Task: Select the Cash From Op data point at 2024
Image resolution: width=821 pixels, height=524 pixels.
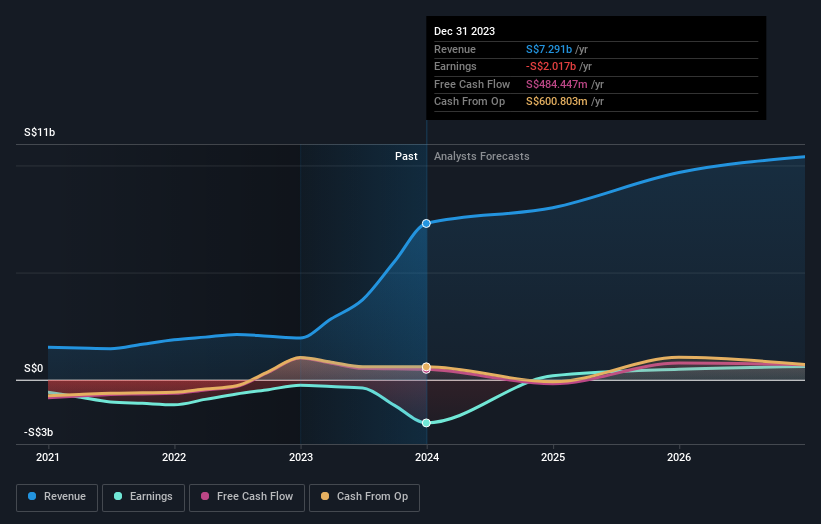Action: tap(426, 366)
